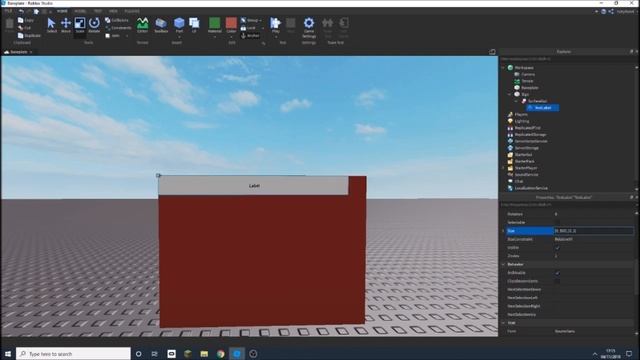The image size is (640, 360).
Task: Collapse the Text properties section
Action: [x=503, y=323]
